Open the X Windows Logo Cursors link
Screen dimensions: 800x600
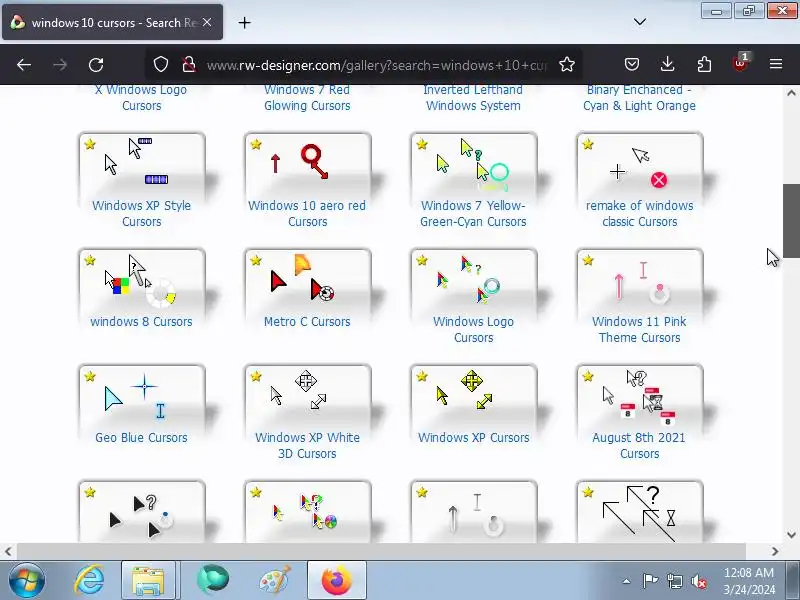pos(141,97)
